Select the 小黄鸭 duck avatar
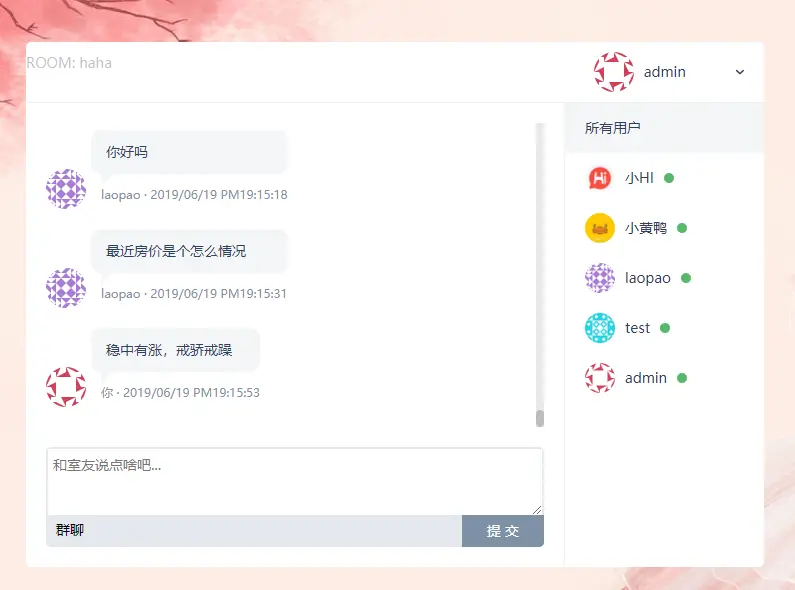 coord(600,228)
